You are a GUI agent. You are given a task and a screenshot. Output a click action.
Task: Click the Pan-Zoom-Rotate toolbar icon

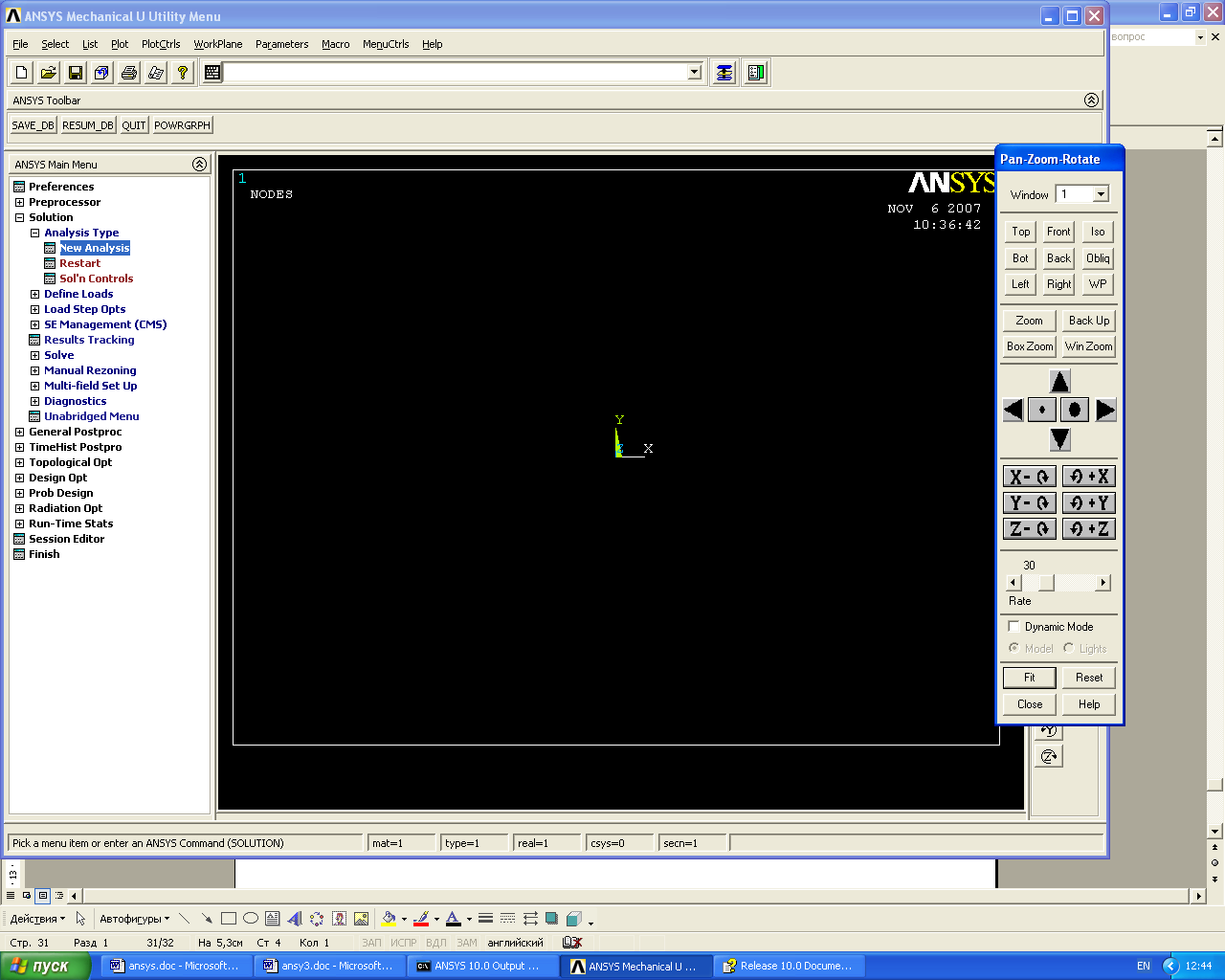[x=102, y=73]
